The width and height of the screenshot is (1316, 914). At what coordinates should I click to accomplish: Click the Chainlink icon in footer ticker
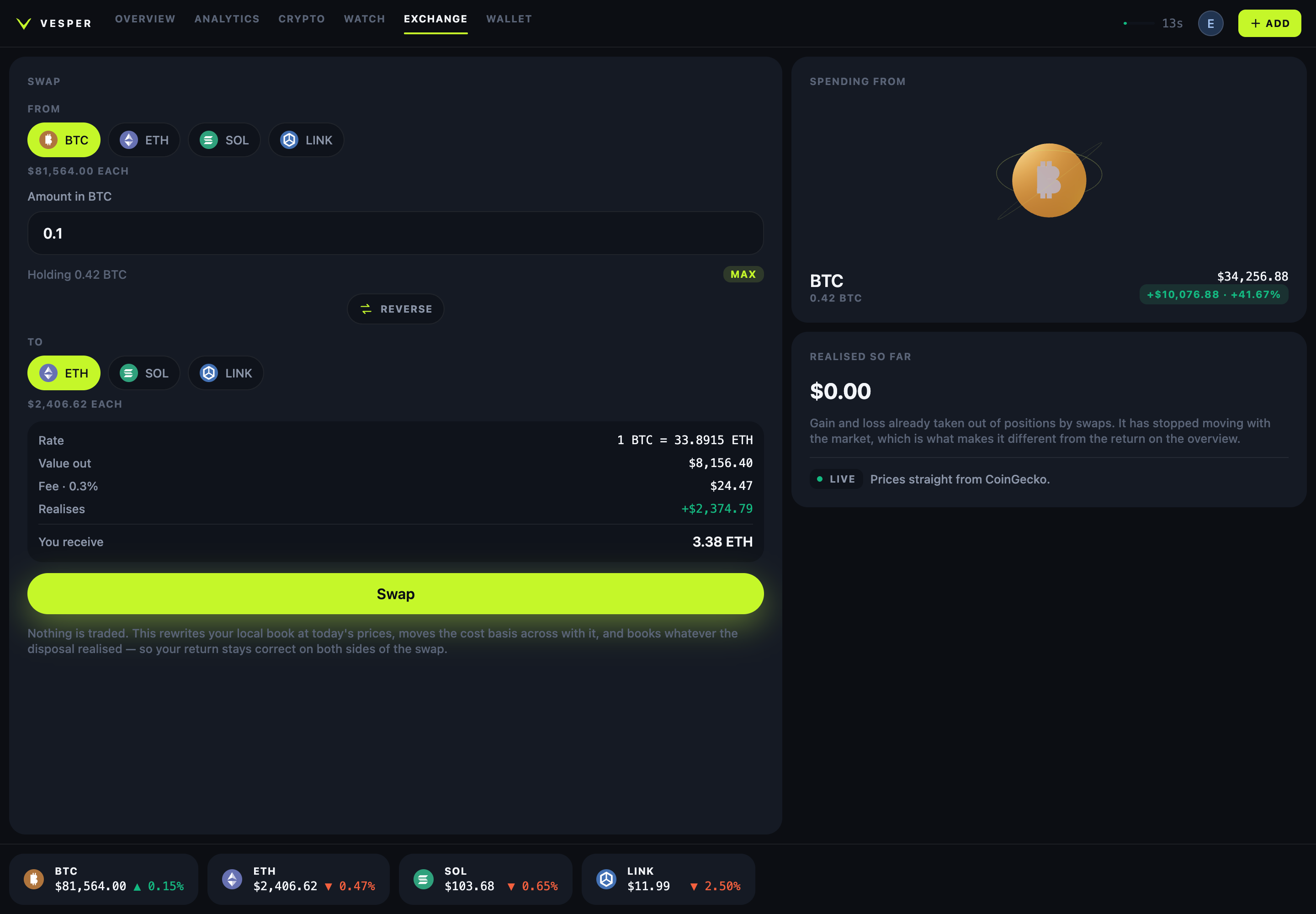(x=606, y=879)
